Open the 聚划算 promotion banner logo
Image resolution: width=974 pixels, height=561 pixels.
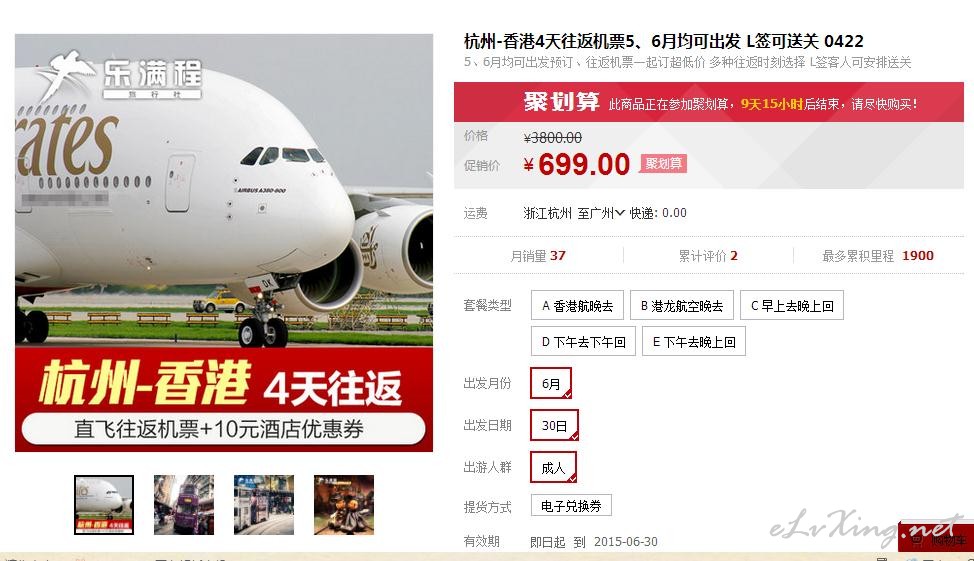click(562, 102)
